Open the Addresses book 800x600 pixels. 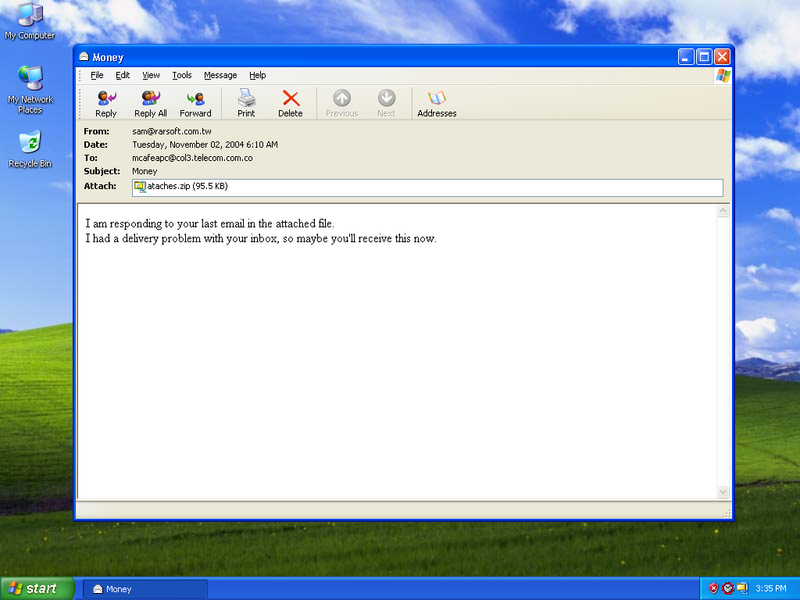pyautogui.click(x=437, y=104)
